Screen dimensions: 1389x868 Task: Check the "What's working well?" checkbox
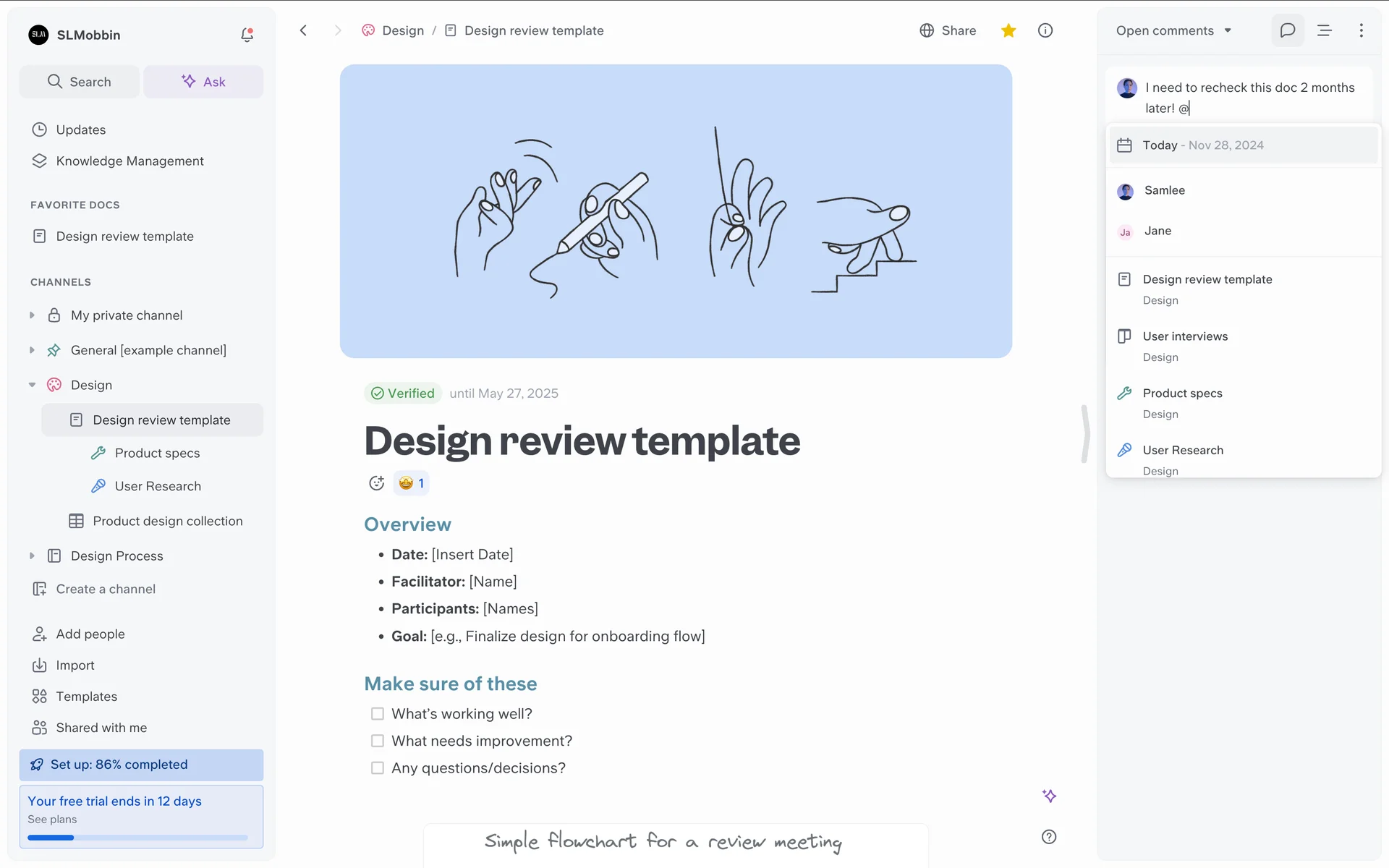[378, 714]
